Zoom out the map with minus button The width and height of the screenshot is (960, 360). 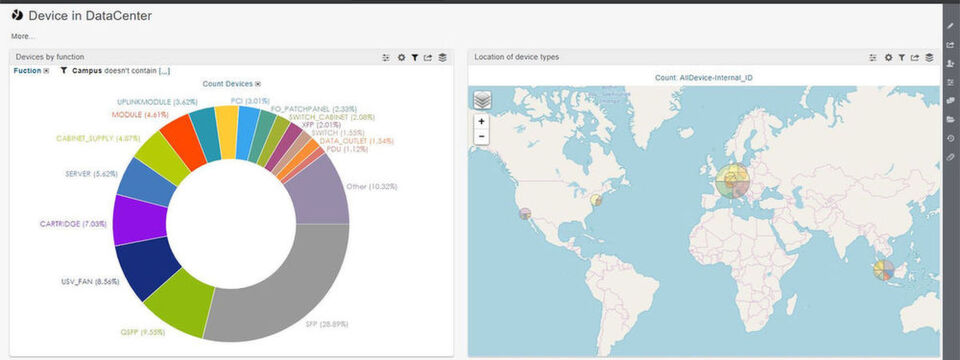pos(482,136)
